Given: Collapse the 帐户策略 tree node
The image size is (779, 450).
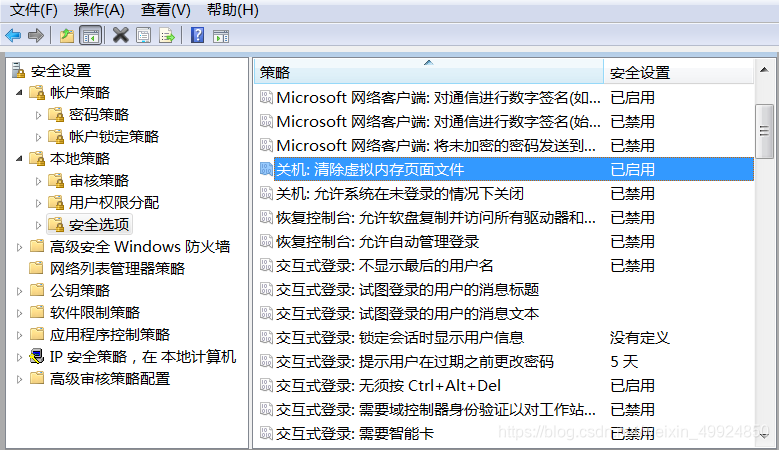Looking at the screenshot, I should coord(21,93).
